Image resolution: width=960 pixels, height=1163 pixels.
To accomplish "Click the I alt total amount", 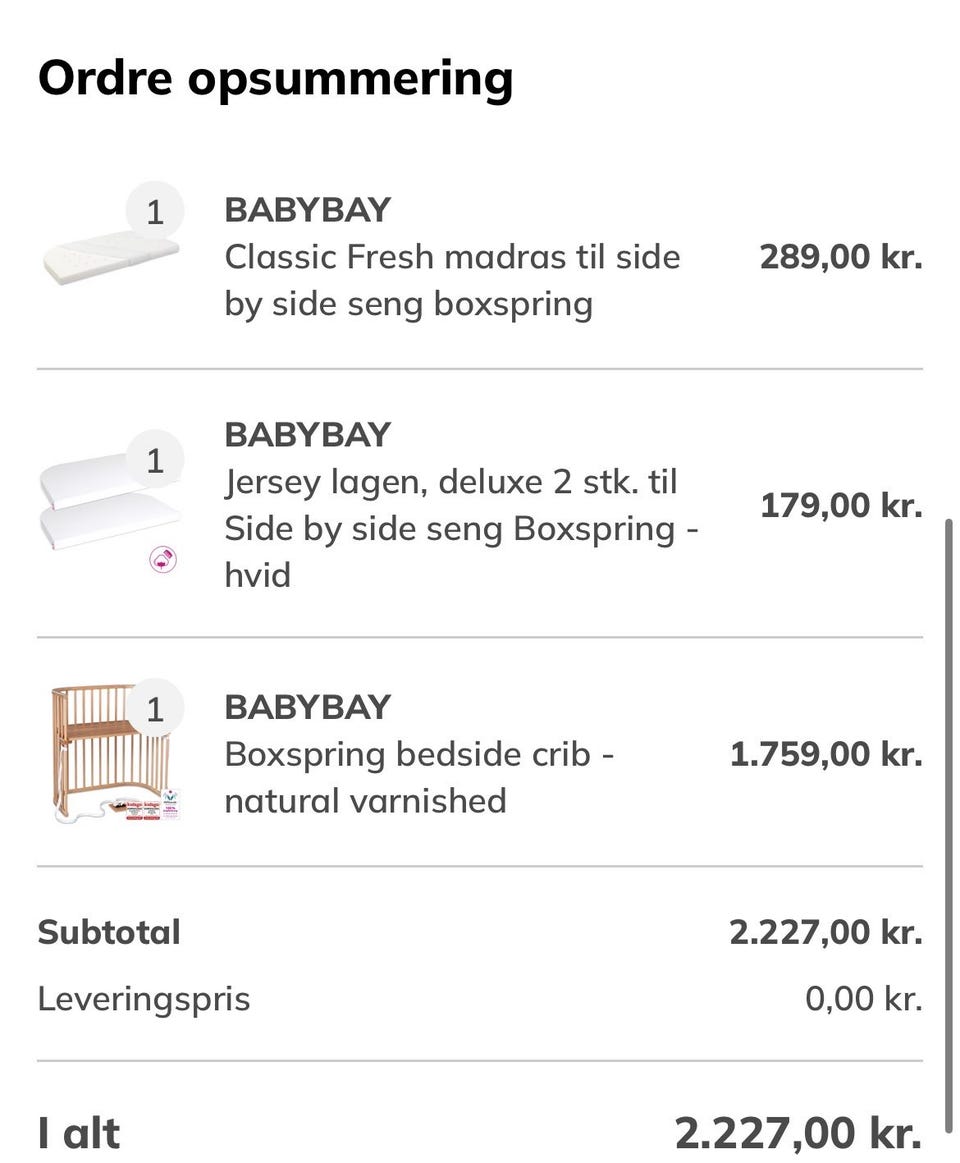I will coord(797,1133).
